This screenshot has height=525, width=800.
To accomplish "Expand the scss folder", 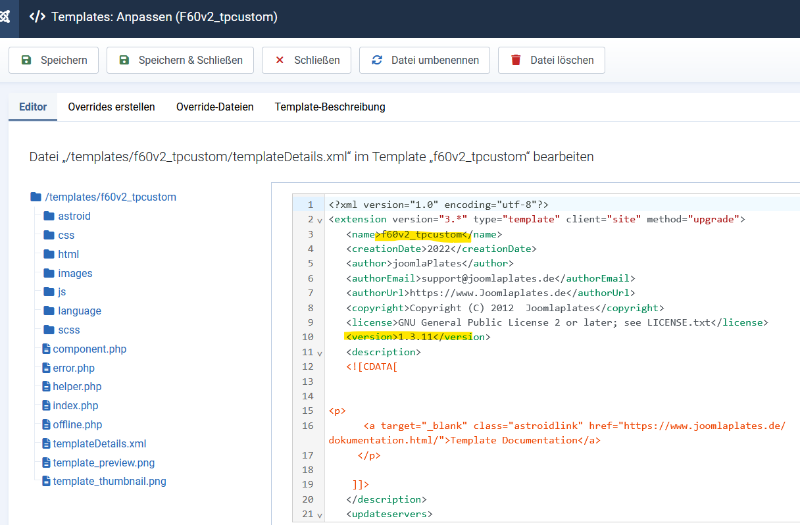I will 69,330.
